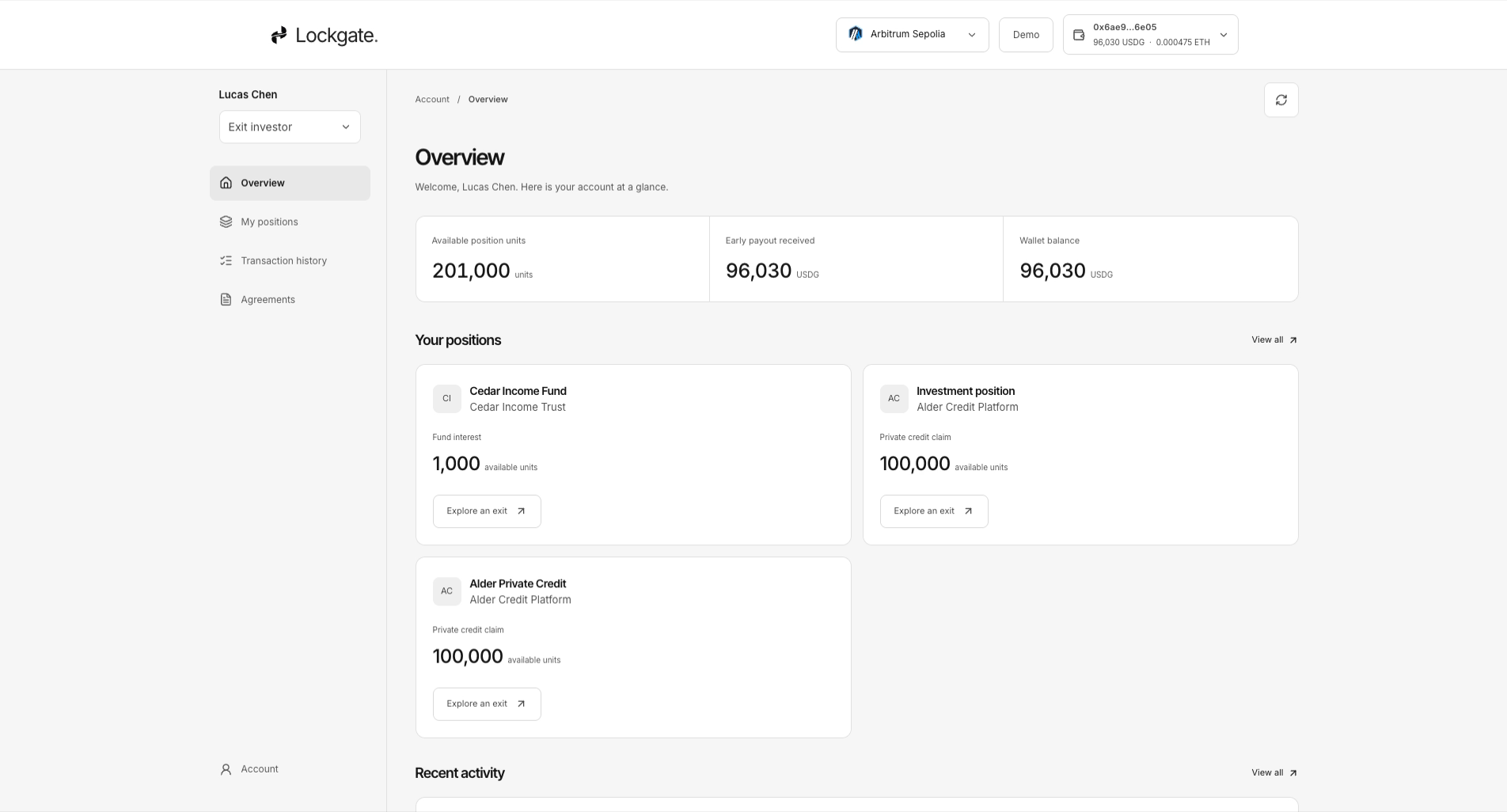Click the Fund interest label

457,438
